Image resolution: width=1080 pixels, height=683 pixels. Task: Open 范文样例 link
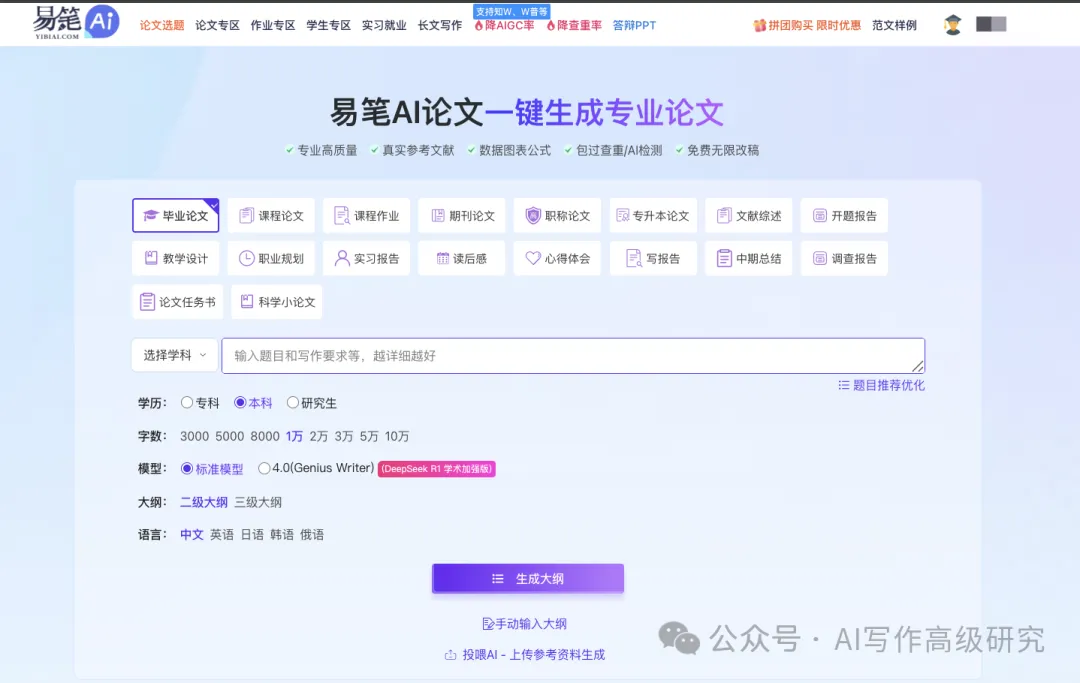click(894, 25)
